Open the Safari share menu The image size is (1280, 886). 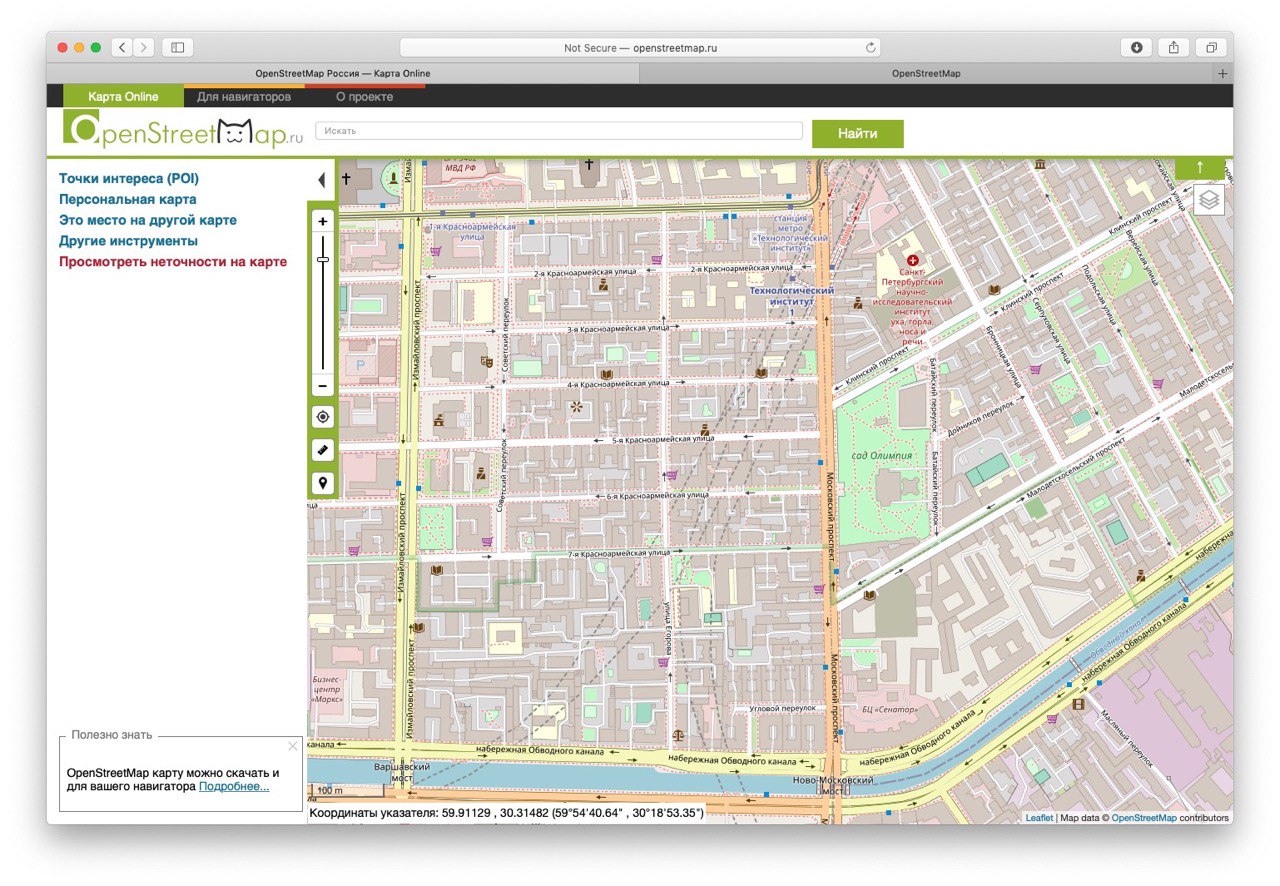[1174, 47]
